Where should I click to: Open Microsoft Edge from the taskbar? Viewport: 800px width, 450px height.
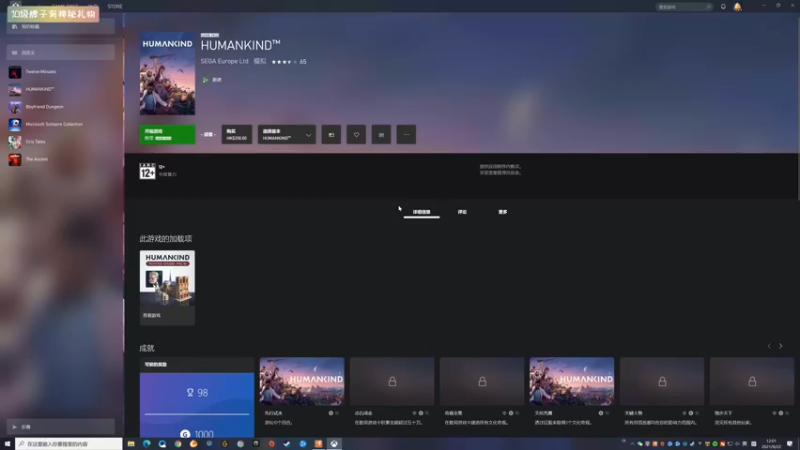point(146,444)
